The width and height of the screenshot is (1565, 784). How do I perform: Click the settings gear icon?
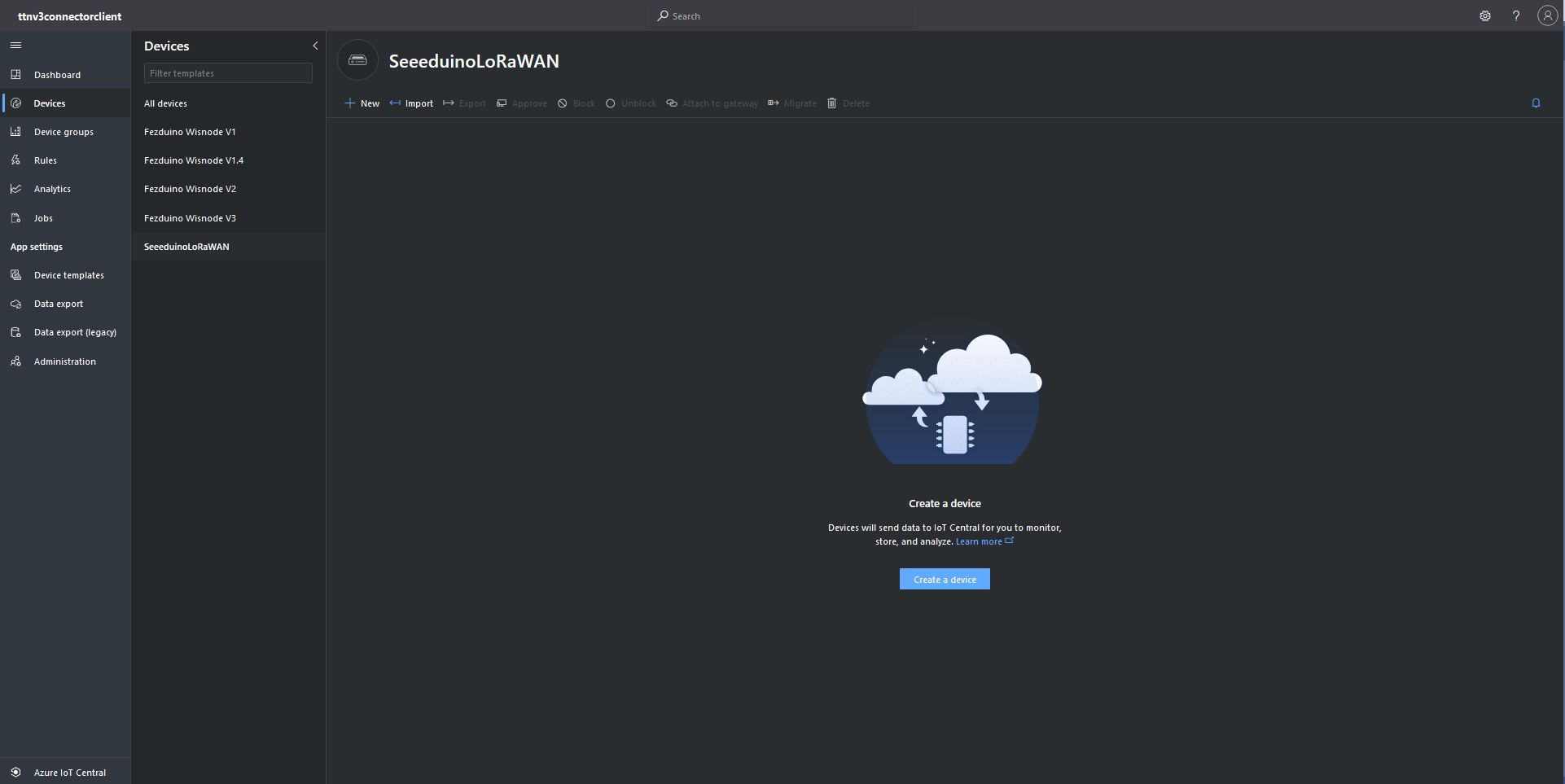coord(1484,16)
